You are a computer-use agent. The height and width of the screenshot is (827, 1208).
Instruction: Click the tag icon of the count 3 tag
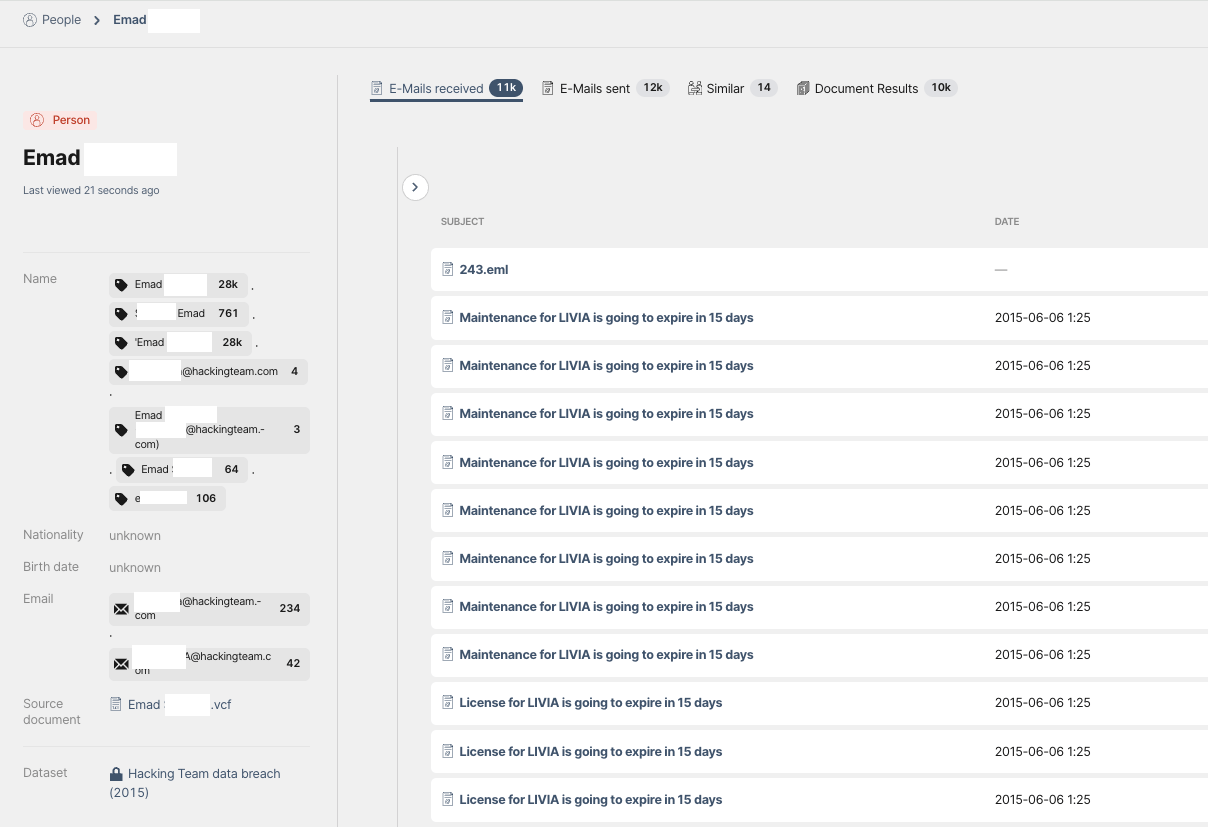(x=122, y=430)
